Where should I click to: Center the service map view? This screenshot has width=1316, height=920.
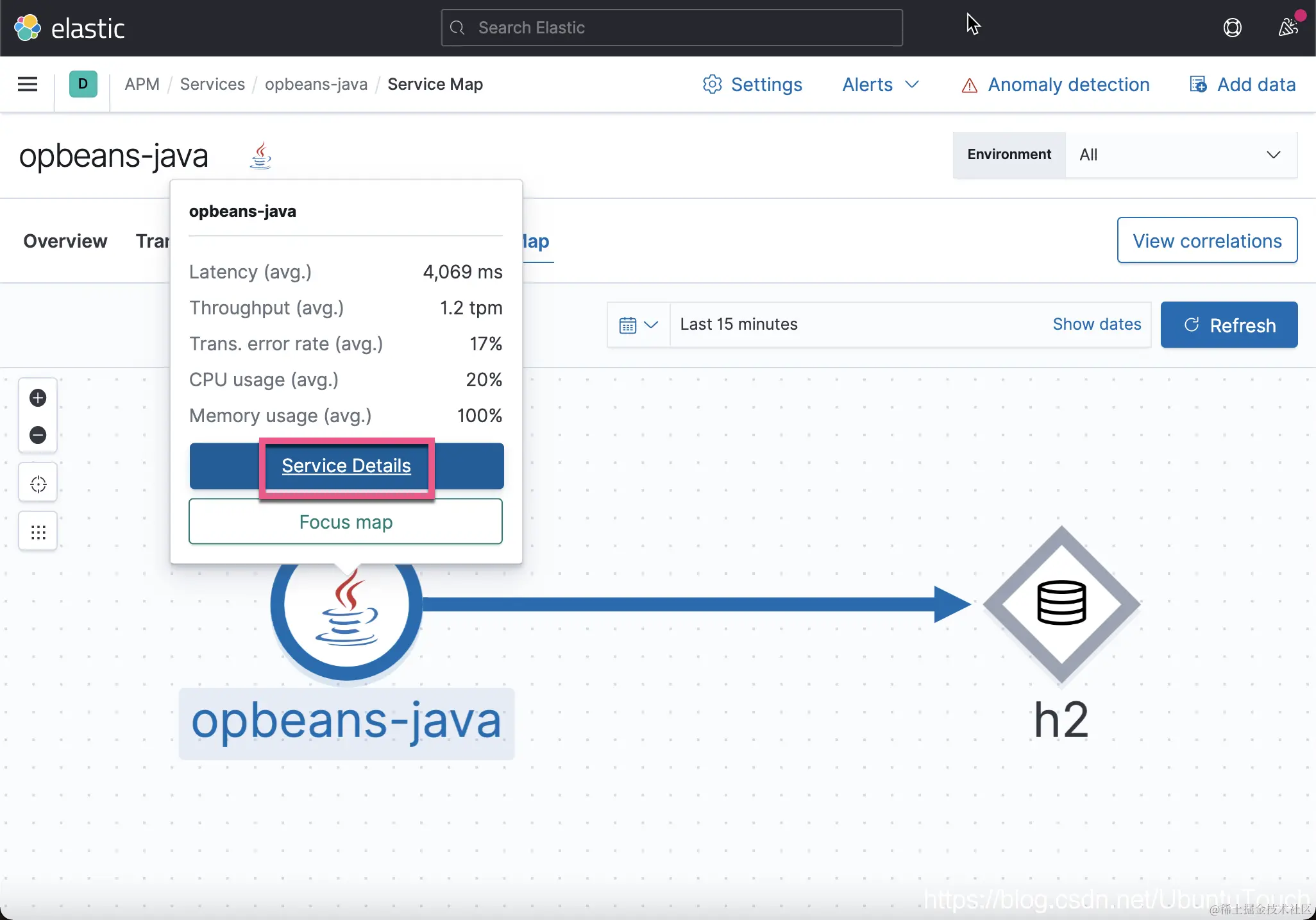coord(38,484)
